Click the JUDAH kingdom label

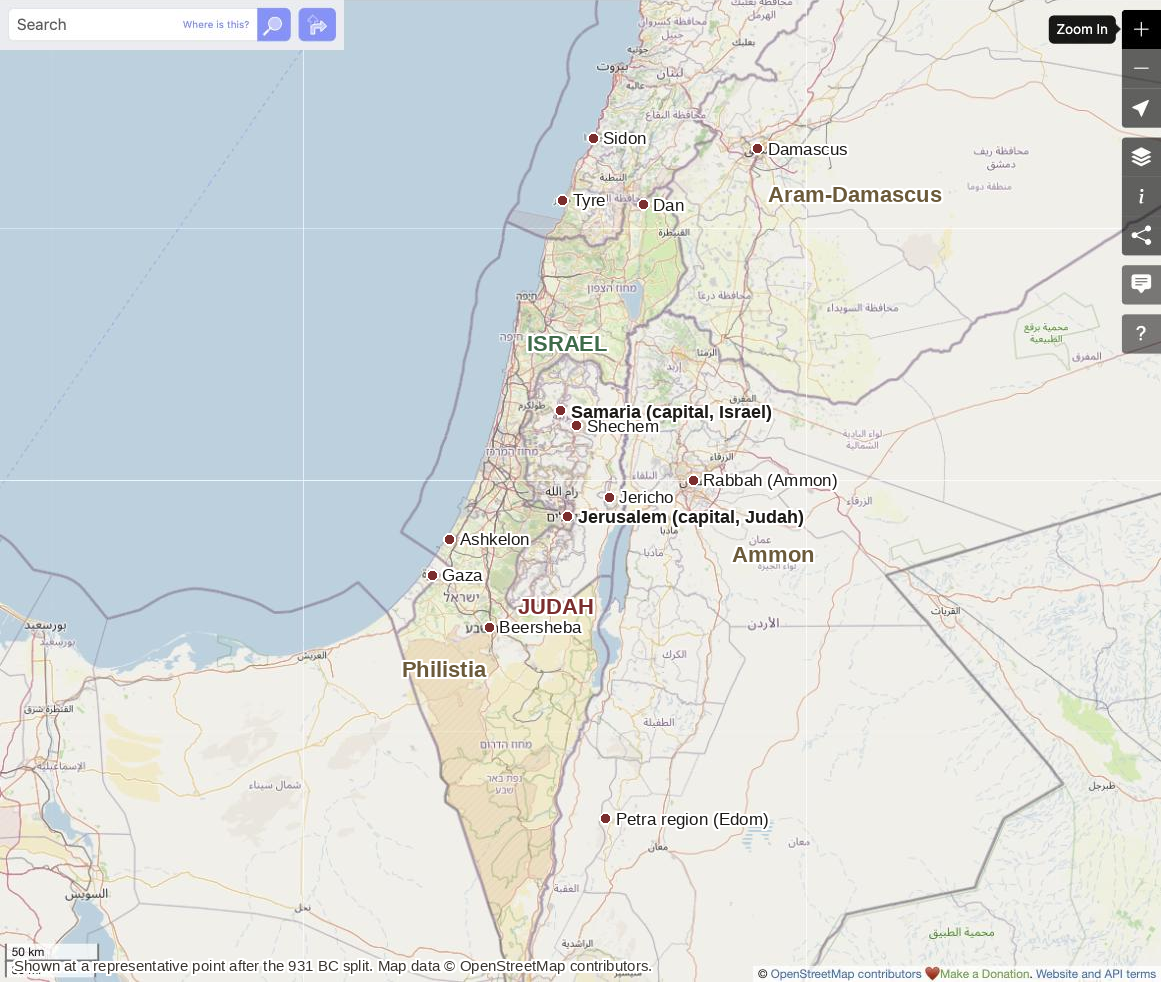[556, 607]
